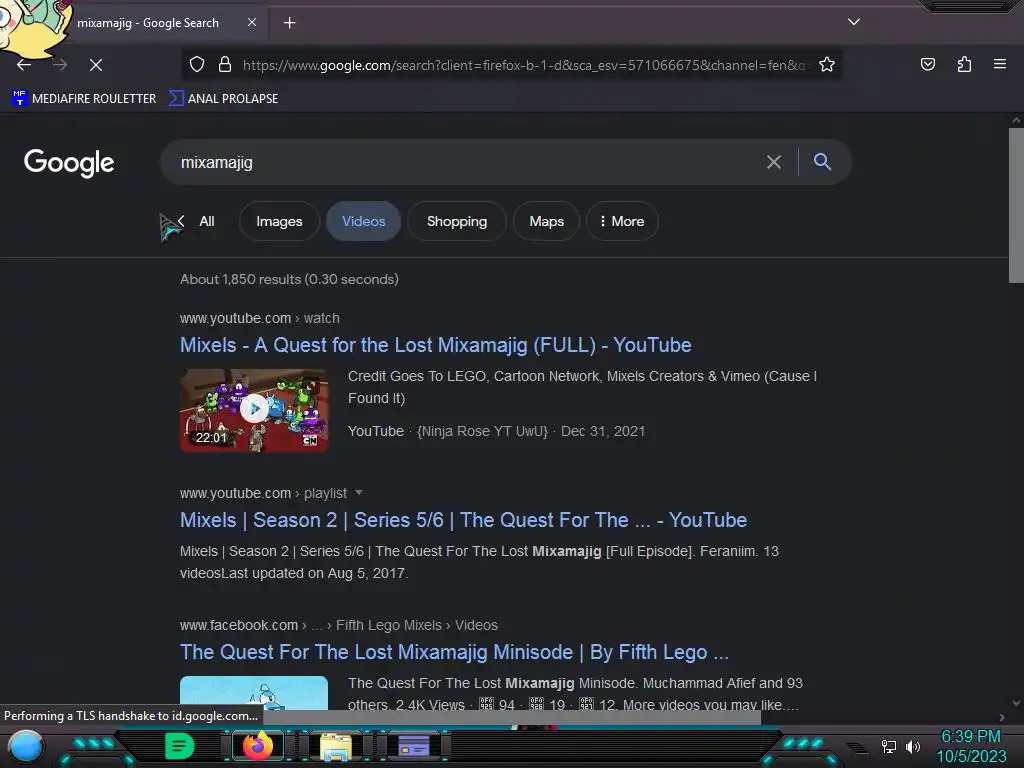
Task: Open Mixels Season 2 Series 5/6 playlist link
Action: [x=463, y=520]
